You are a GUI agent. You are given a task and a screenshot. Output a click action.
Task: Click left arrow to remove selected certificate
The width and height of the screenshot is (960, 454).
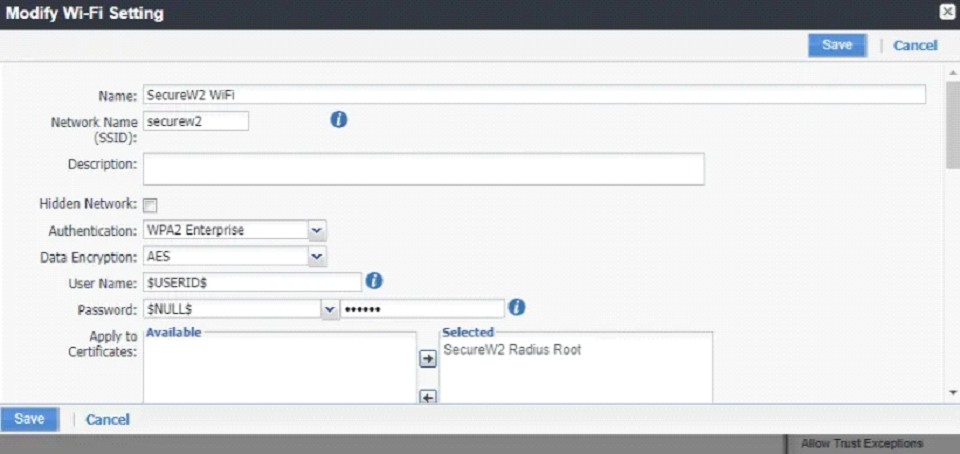click(x=427, y=397)
